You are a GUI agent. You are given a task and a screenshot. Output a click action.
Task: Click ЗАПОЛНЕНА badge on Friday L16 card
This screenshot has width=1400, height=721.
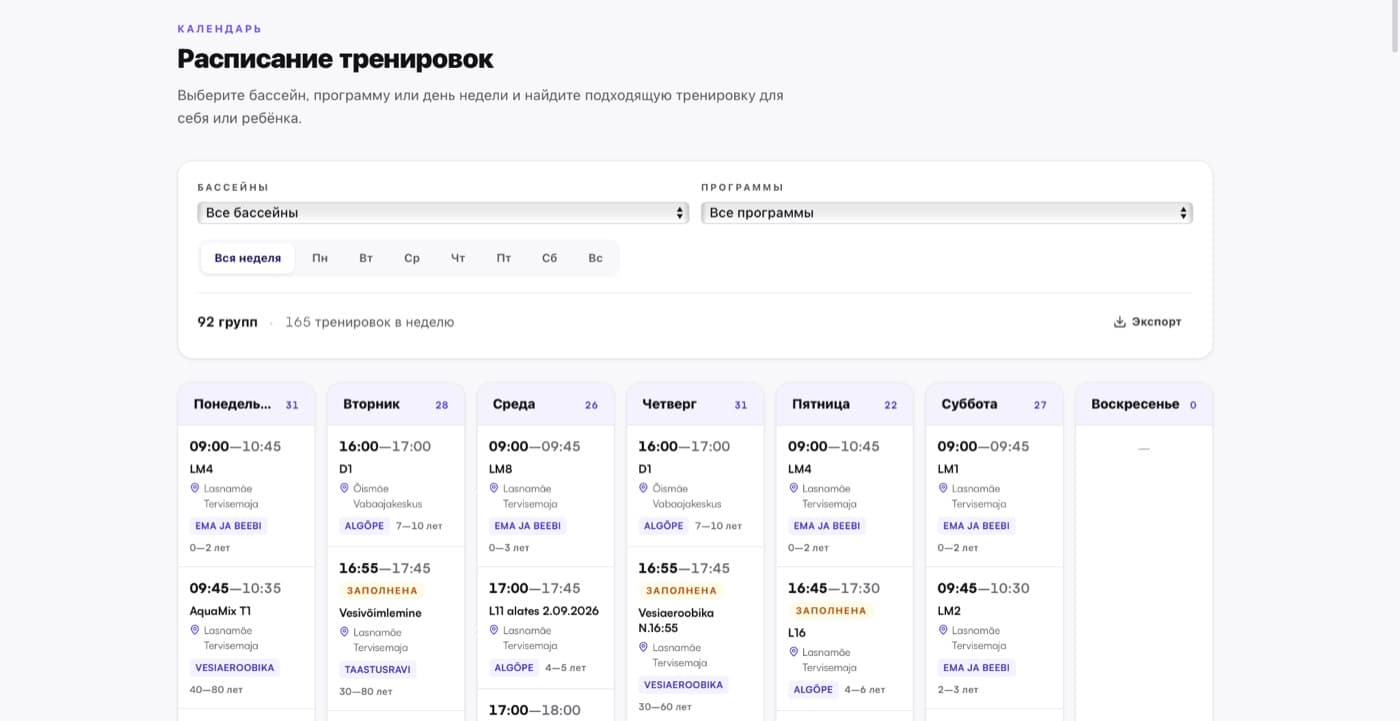(x=831, y=610)
